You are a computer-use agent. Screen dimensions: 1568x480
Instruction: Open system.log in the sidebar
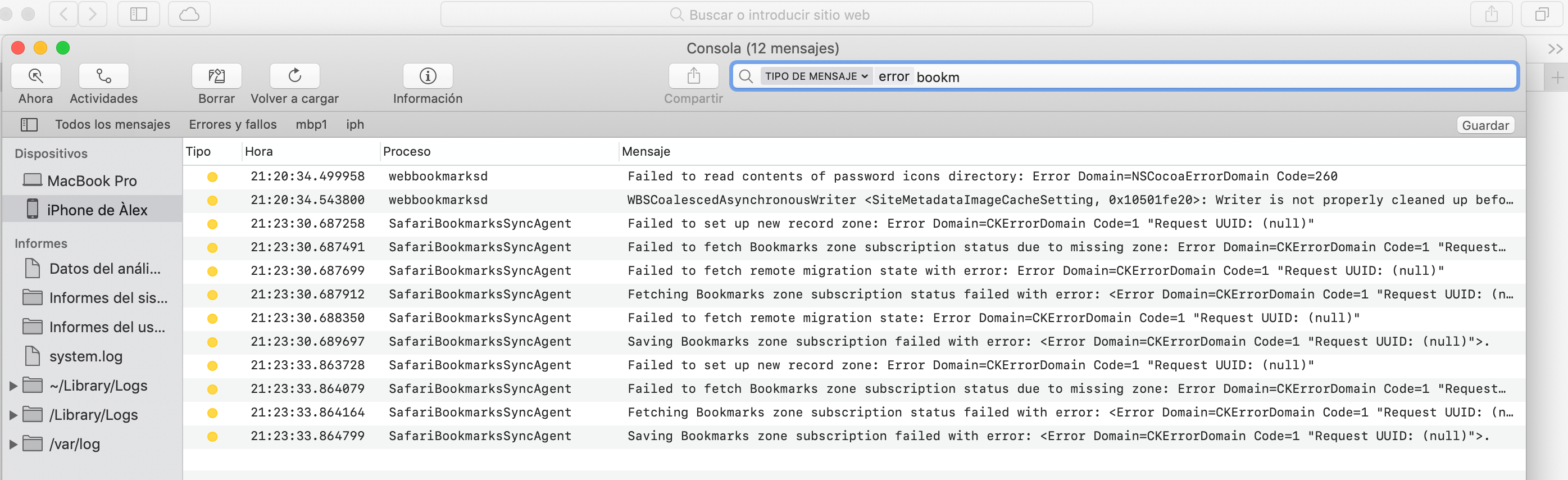click(85, 356)
